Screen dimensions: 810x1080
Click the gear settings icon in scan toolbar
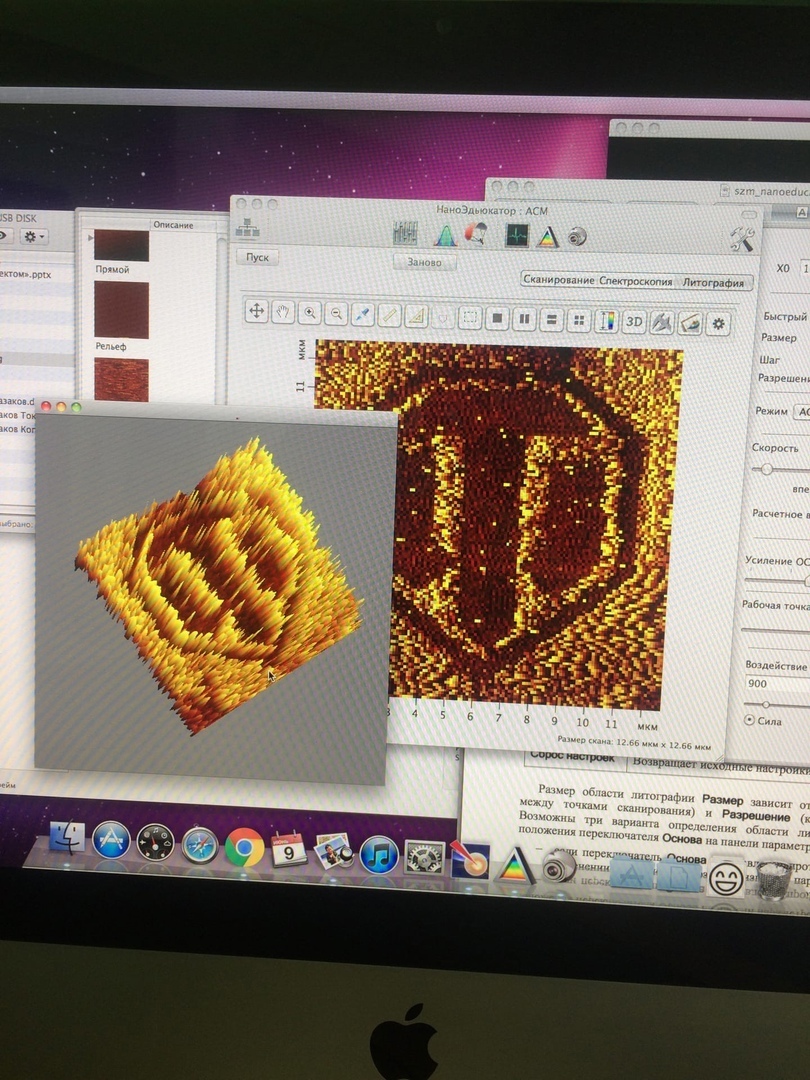click(x=717, y=324)
